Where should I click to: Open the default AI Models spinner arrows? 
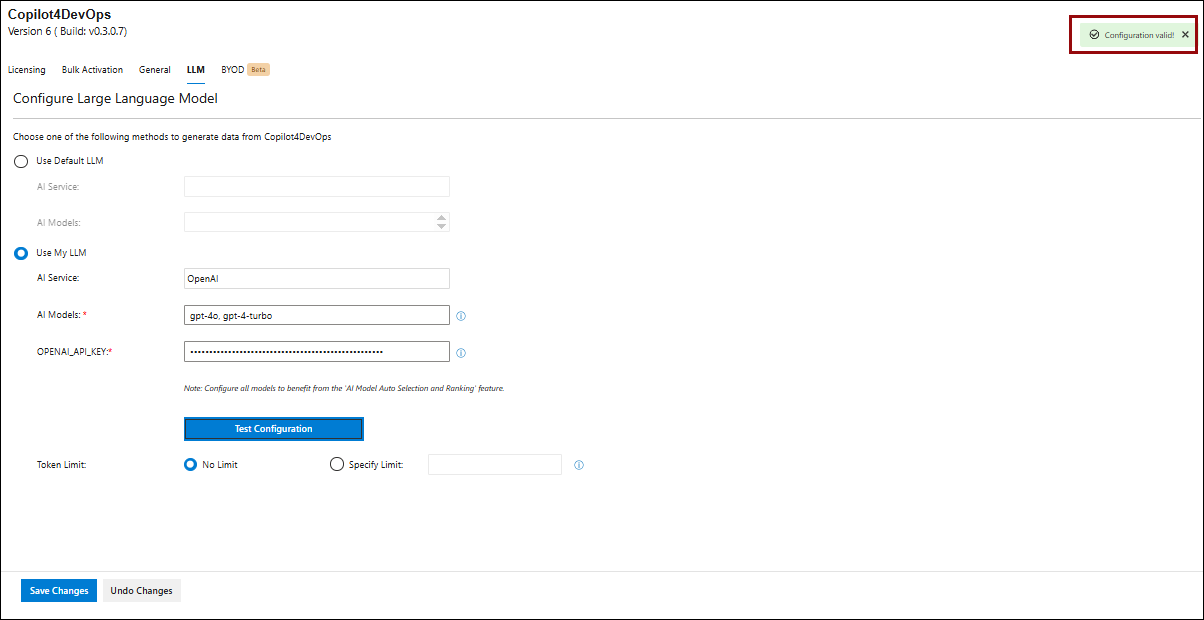(442, 222)
